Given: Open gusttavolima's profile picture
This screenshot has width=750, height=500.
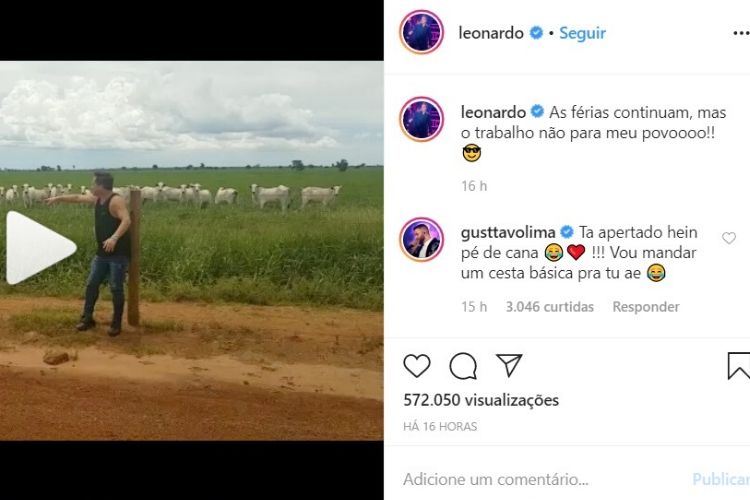Looking at the screenshot, I should pyautogui.click(x=422, y=240).
